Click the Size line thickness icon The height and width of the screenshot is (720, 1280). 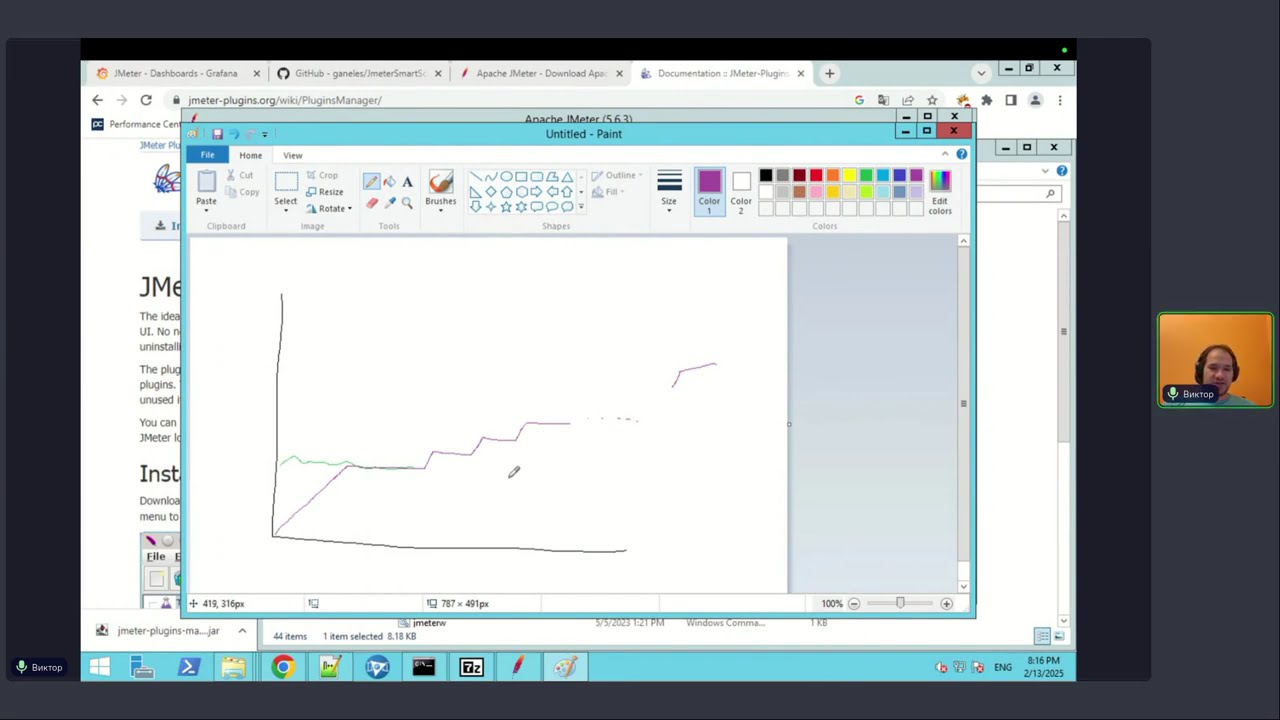point(669,181)
